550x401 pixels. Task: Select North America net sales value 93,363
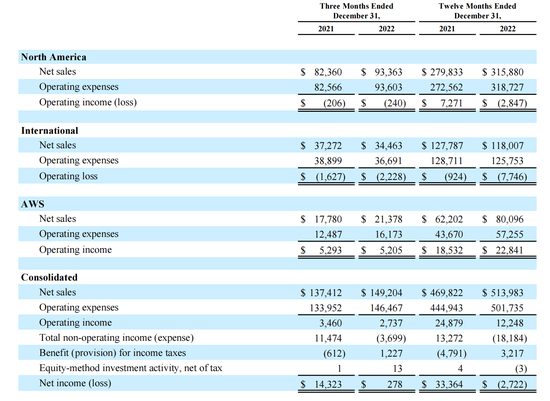(x=388, y=72)
